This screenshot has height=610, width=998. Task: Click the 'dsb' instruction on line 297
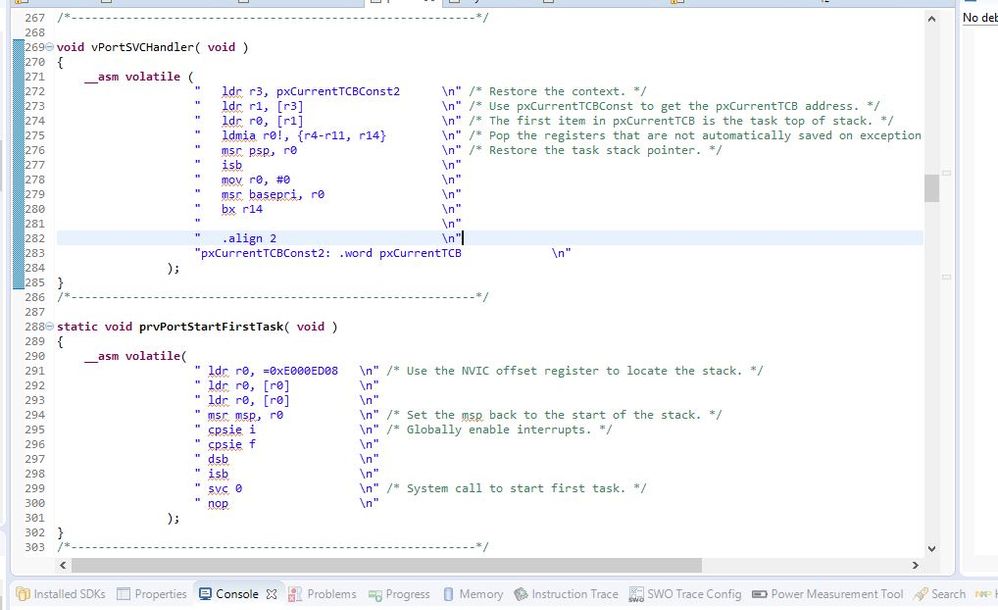pos(218,458)
